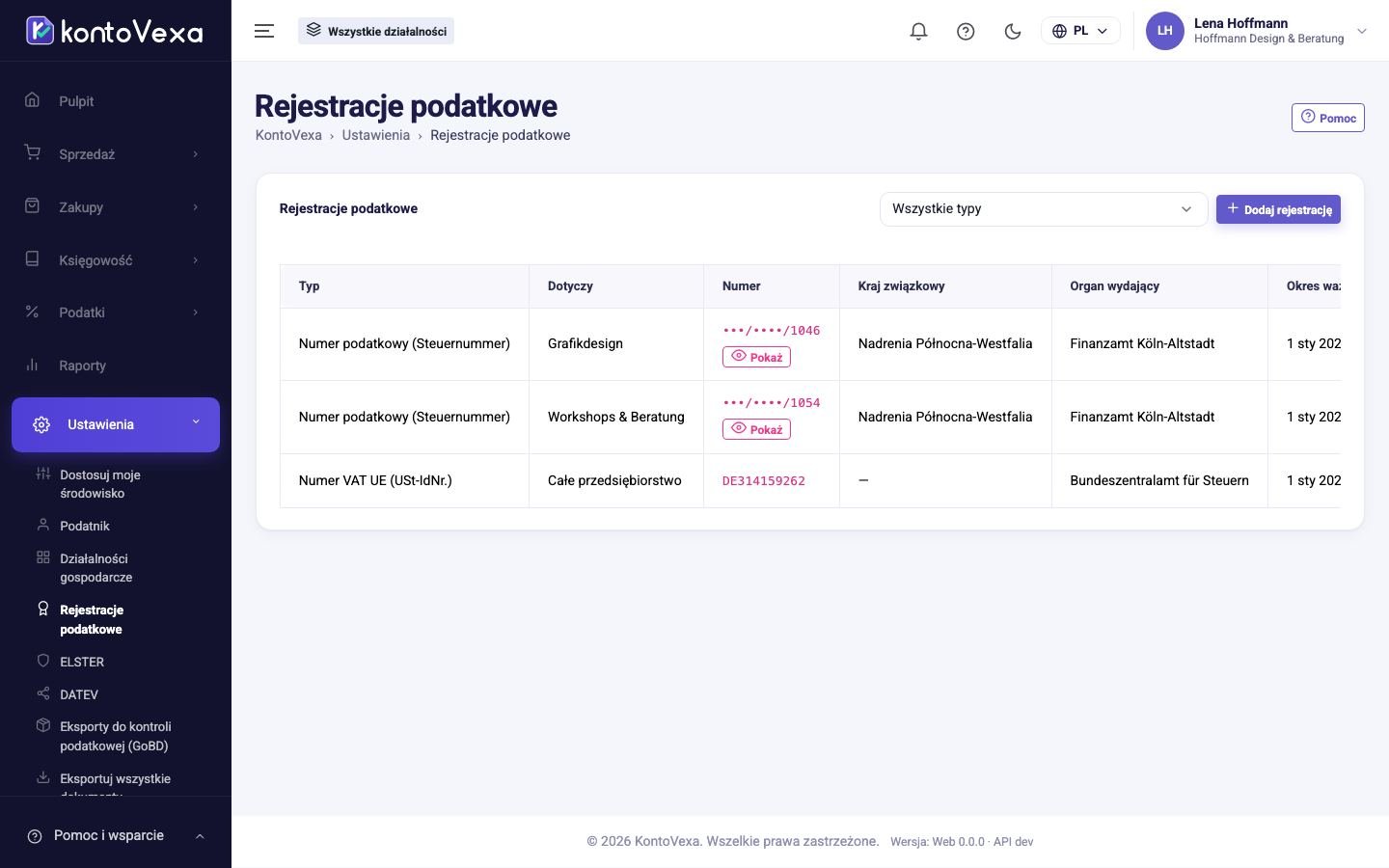Expand the Lena Hoffmann account menu chevron

[1362, 31]
